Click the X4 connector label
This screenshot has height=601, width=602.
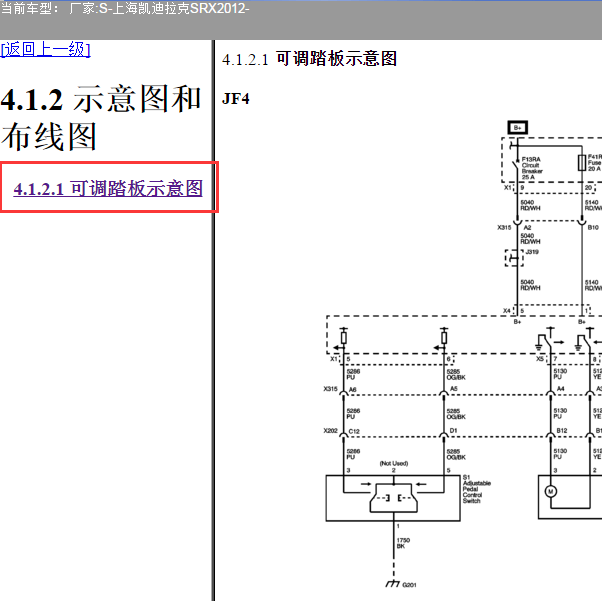click(x=507, y=310)
